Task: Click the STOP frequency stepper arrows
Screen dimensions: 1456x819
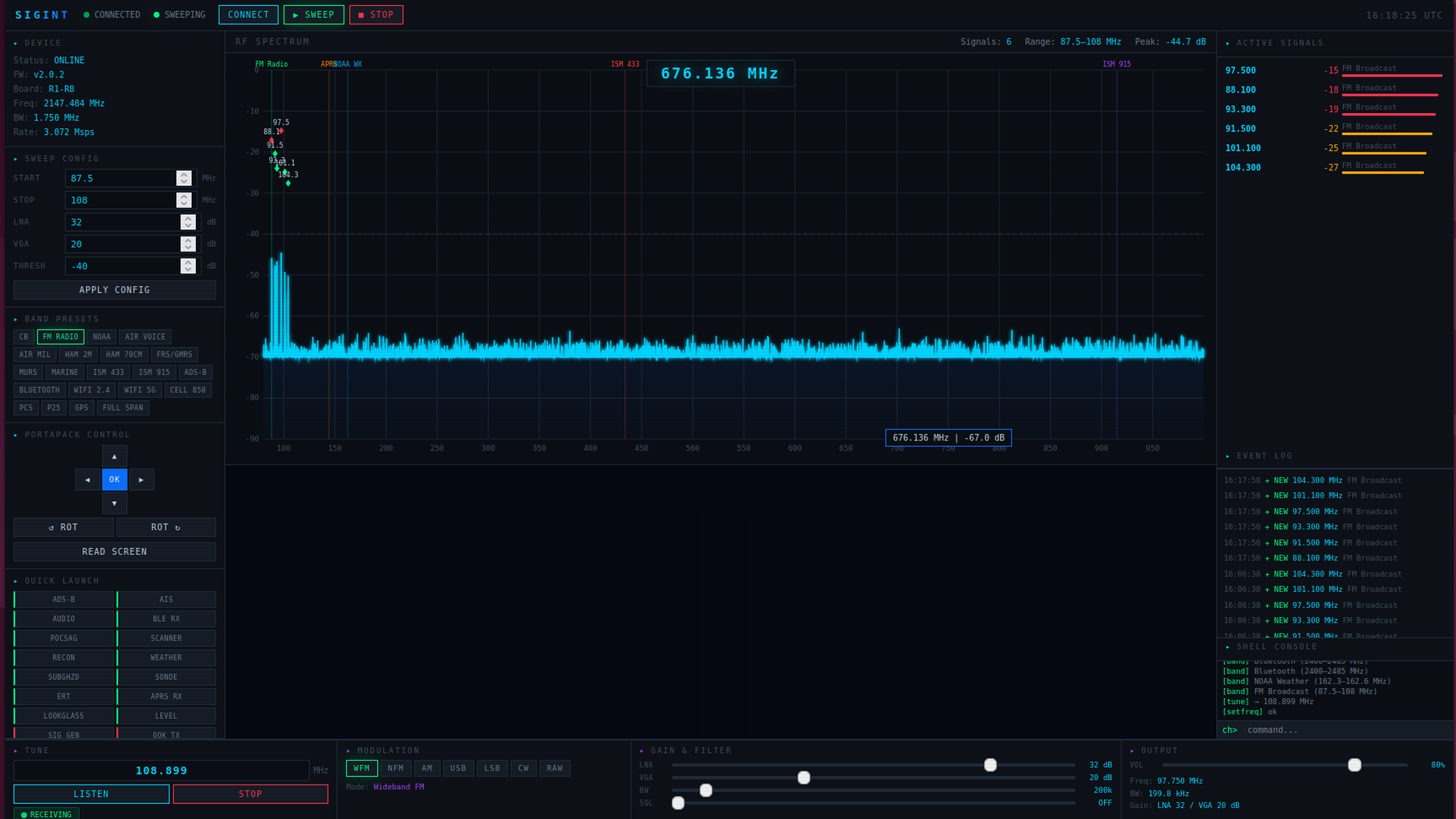Action: point(184,200)
